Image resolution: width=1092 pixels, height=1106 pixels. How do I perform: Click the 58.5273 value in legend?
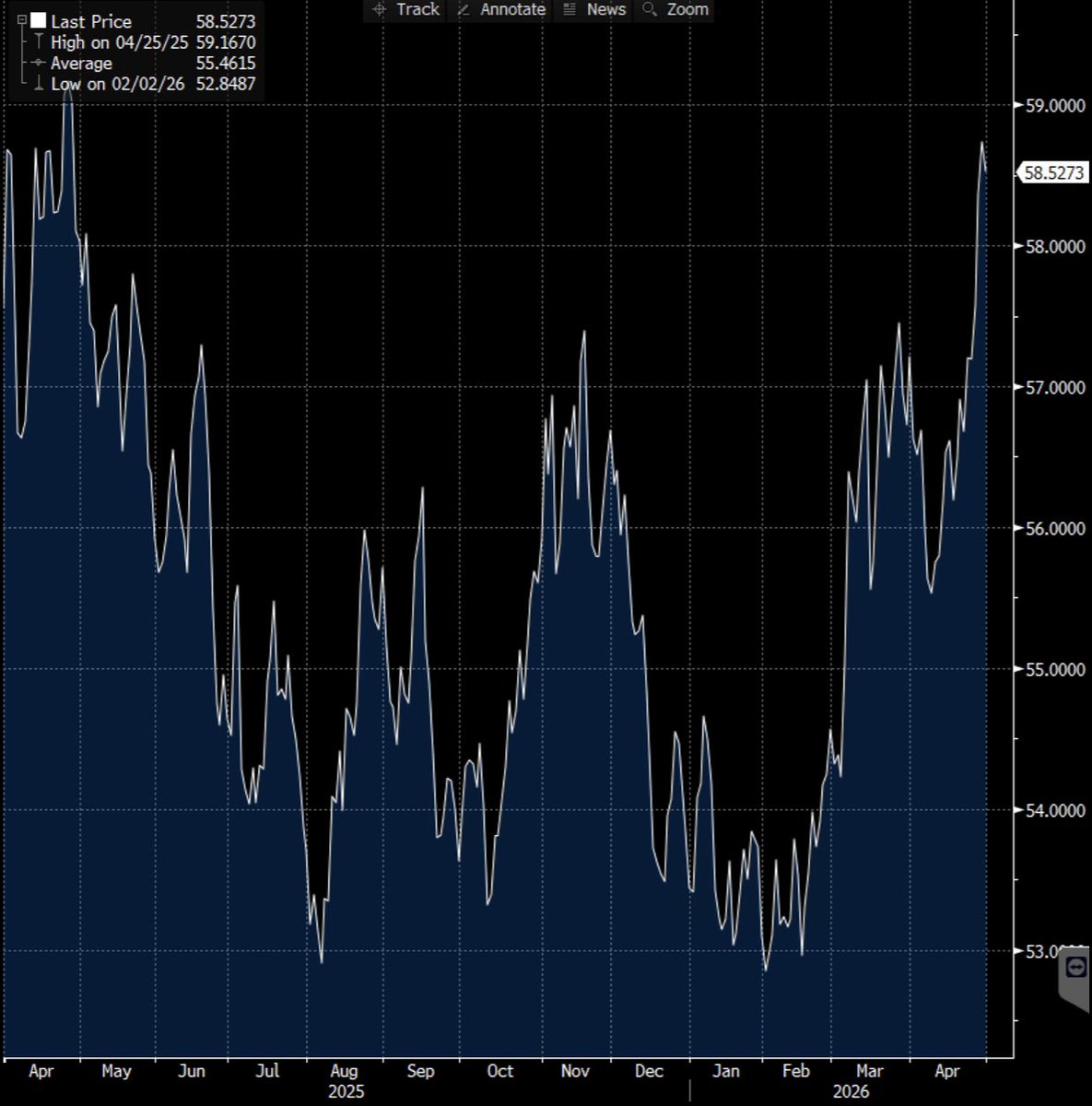(226, 21)
